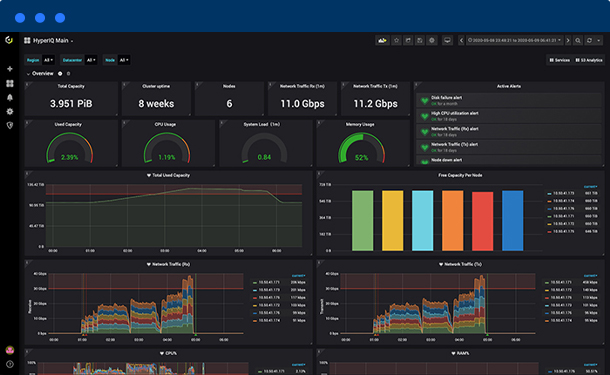This screenshot has width=610, height=375.
Task: Toggle last legend series in Network Traffic (Tx)
Action: click(561, 321)
